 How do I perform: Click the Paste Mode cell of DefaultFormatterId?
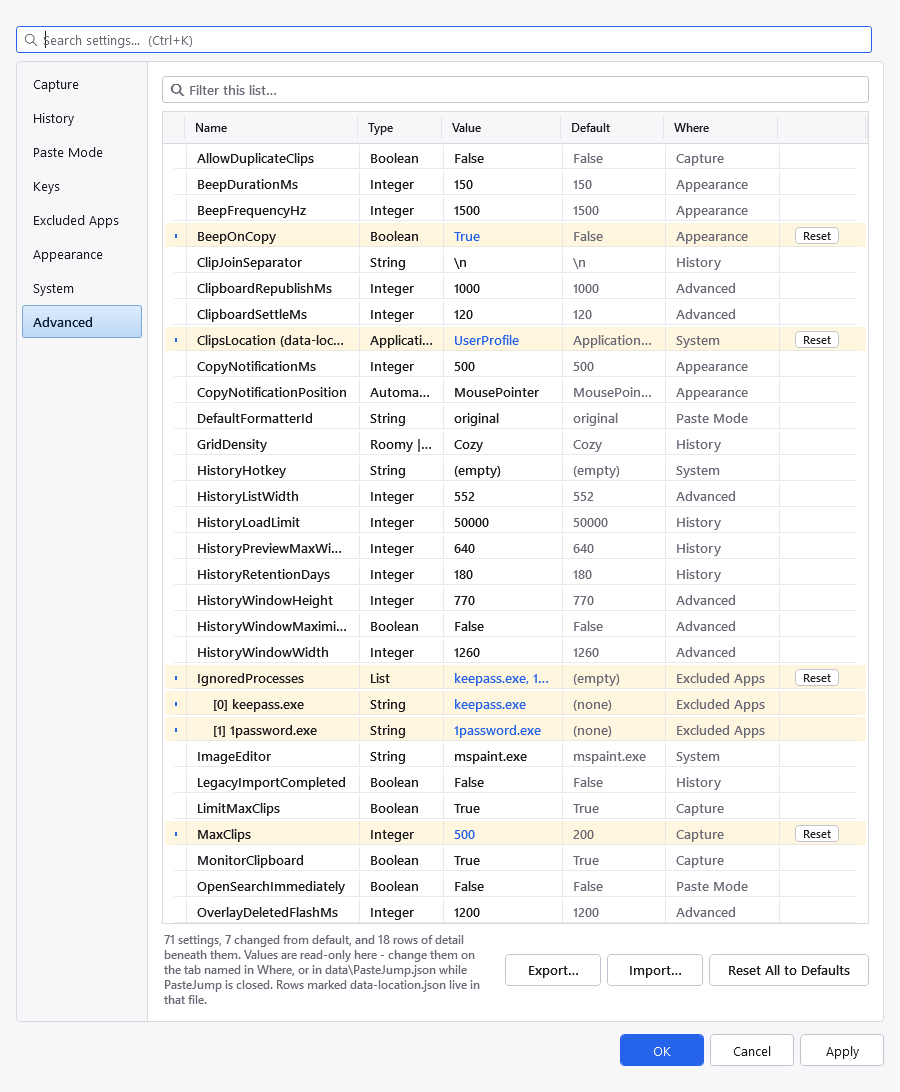pyautogui.click(x=712, y=418)
